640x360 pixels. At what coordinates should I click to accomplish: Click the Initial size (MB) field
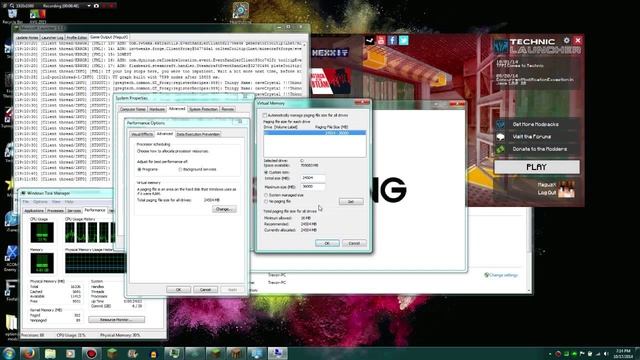click(313, 178)
